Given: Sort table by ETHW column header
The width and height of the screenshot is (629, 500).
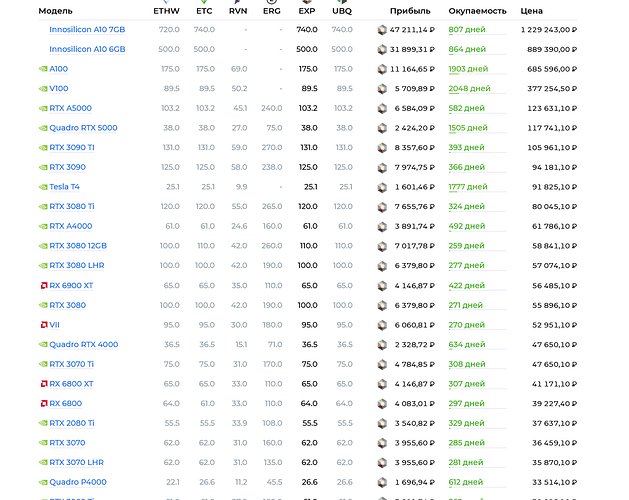Looking at the screenshot, I should click(x=166, y=11).
